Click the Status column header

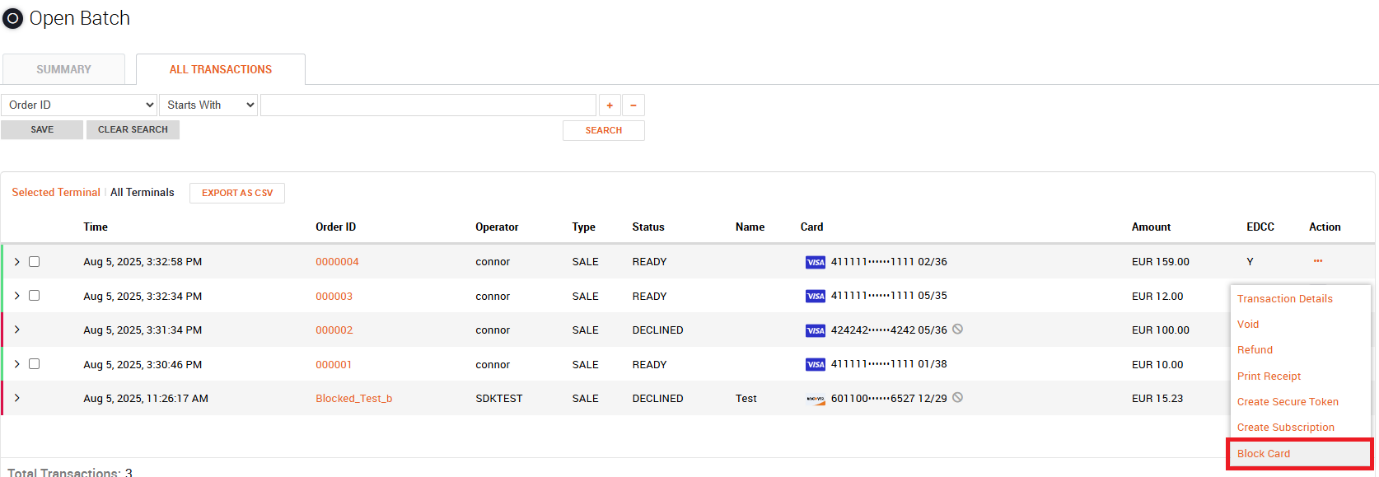648,227
